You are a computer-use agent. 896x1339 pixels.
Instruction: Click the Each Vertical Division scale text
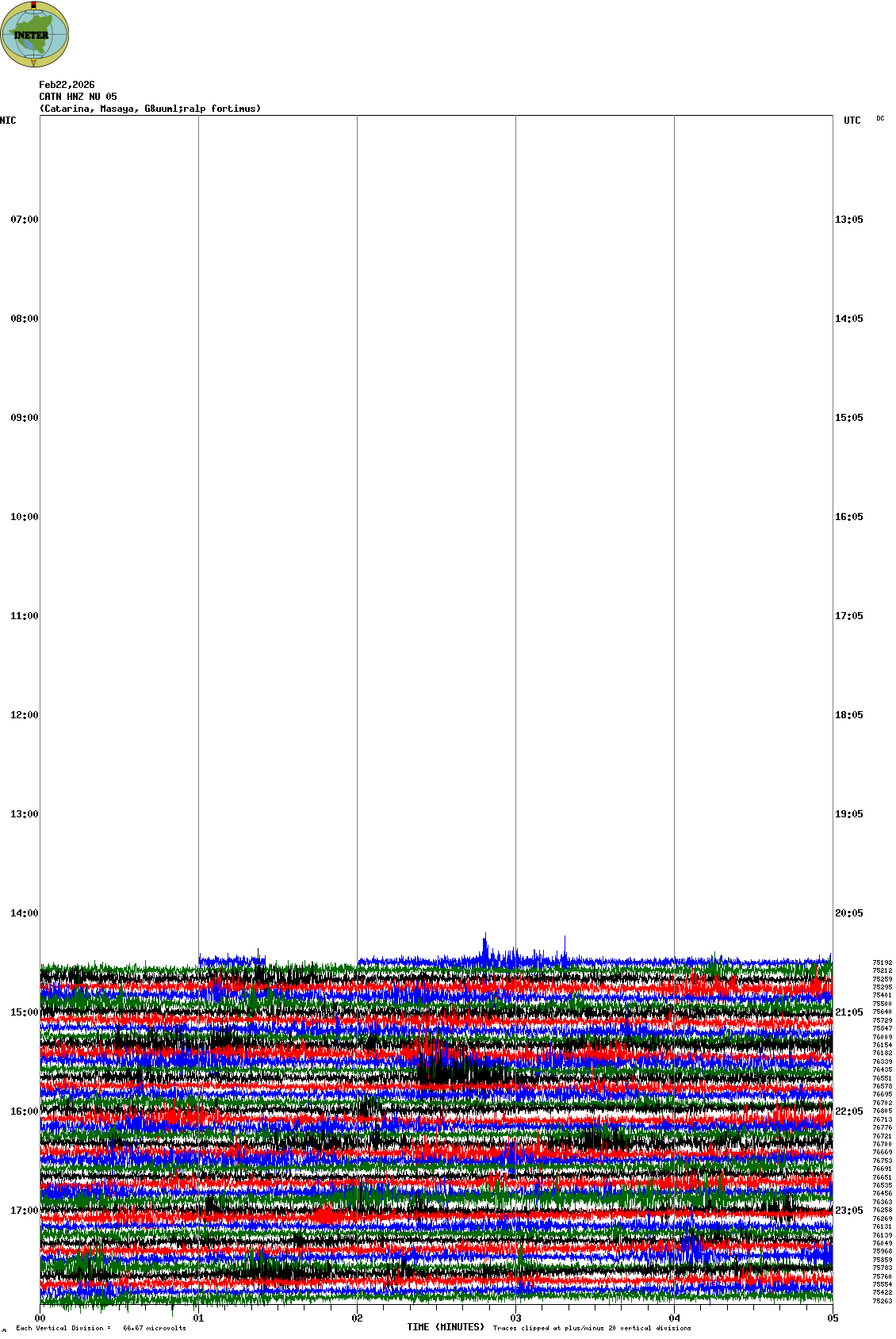[101, 1328]
